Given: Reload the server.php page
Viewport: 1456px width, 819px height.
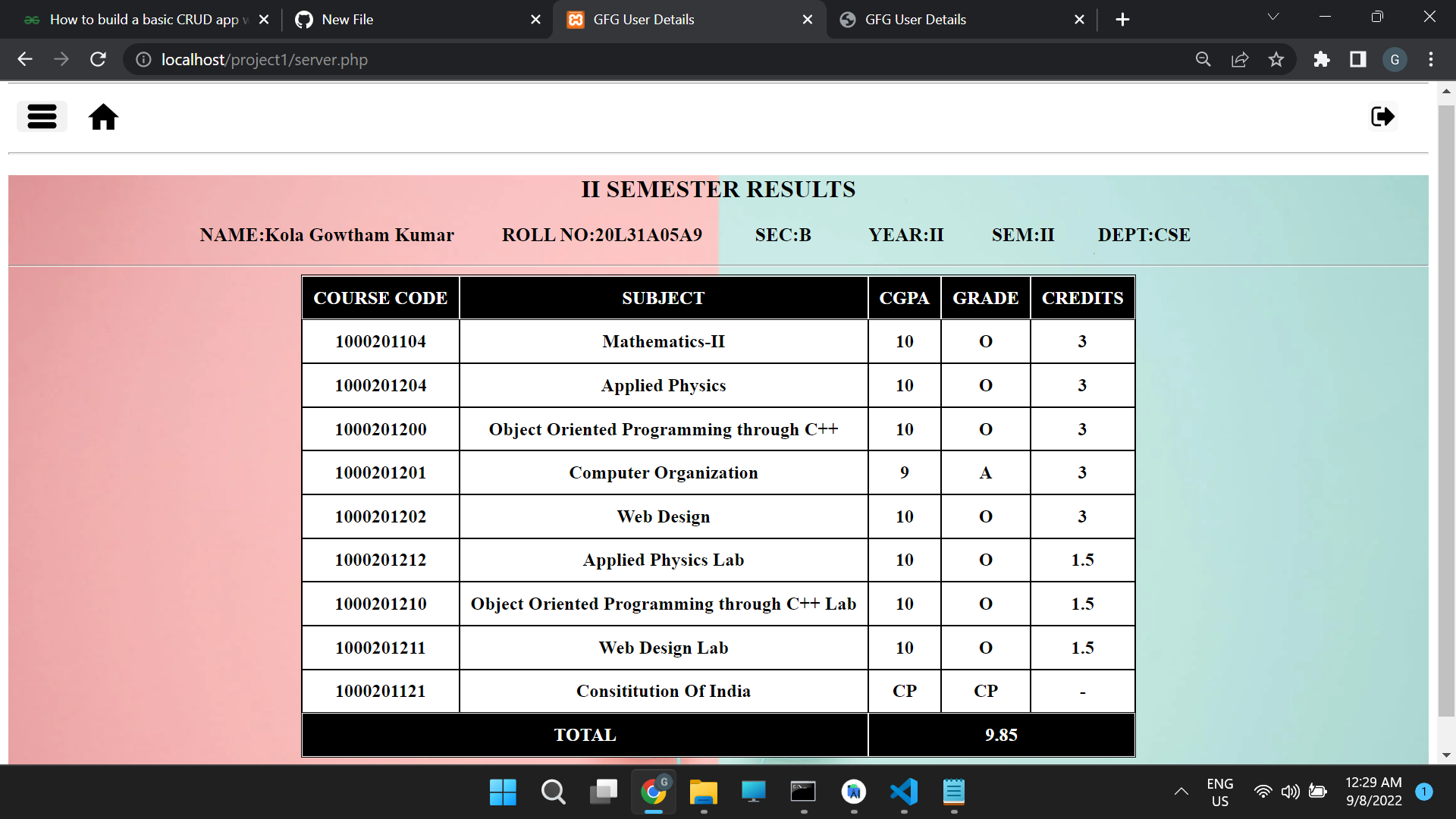Looking at the screenshot, I should point(98,59).
